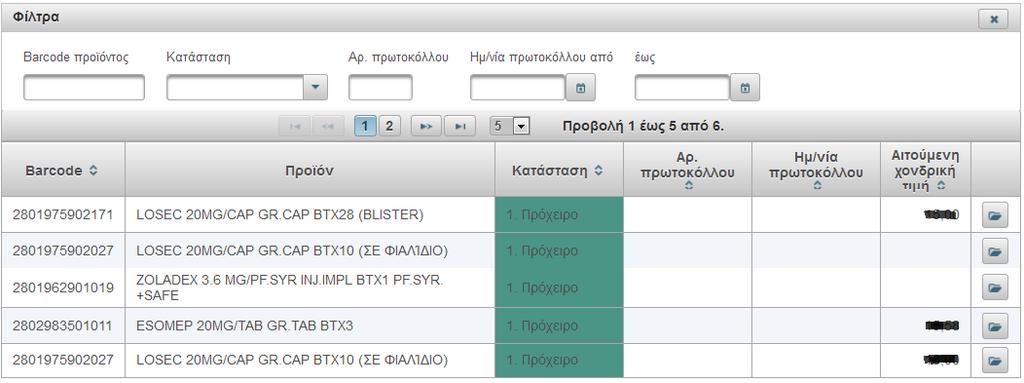
Task: Sort by Κατάσταση column header
Action: point(598,171)
